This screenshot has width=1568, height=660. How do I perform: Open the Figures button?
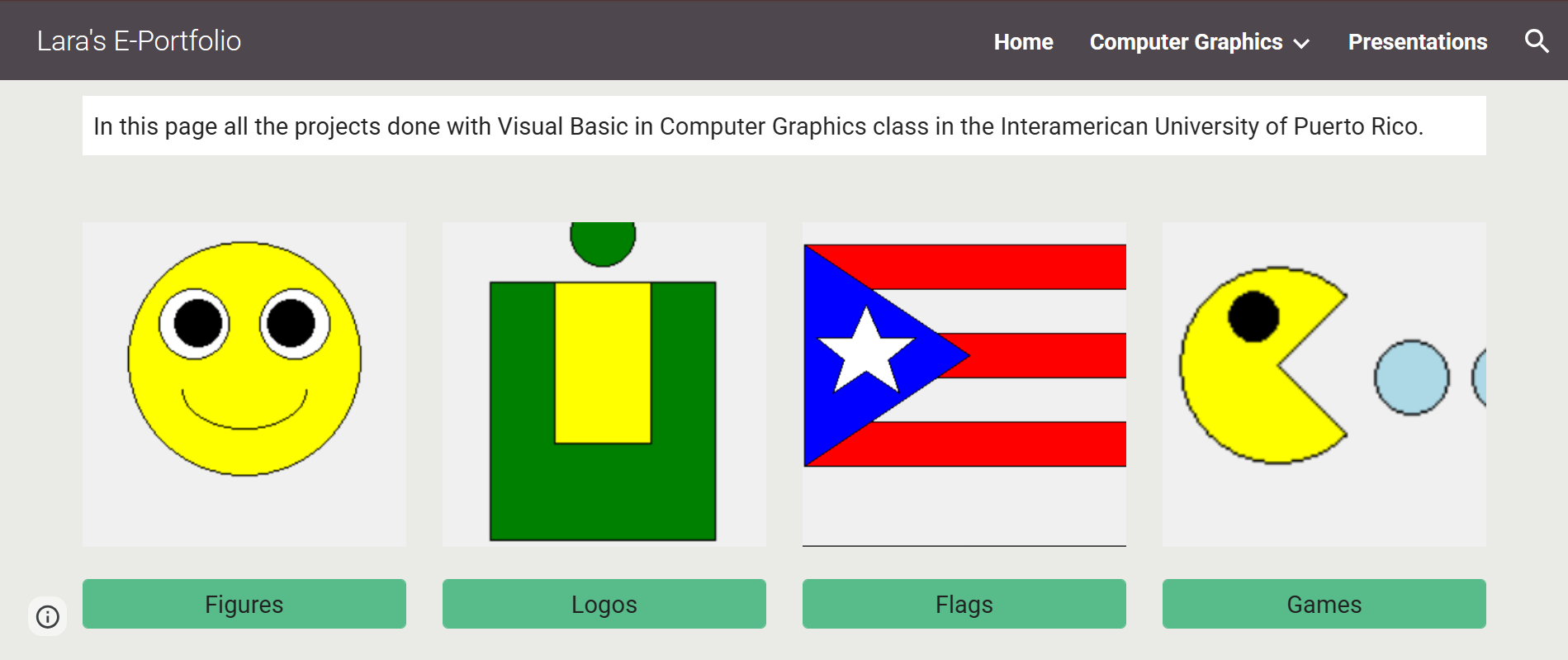pyautogui.click(x=244, y=604)
